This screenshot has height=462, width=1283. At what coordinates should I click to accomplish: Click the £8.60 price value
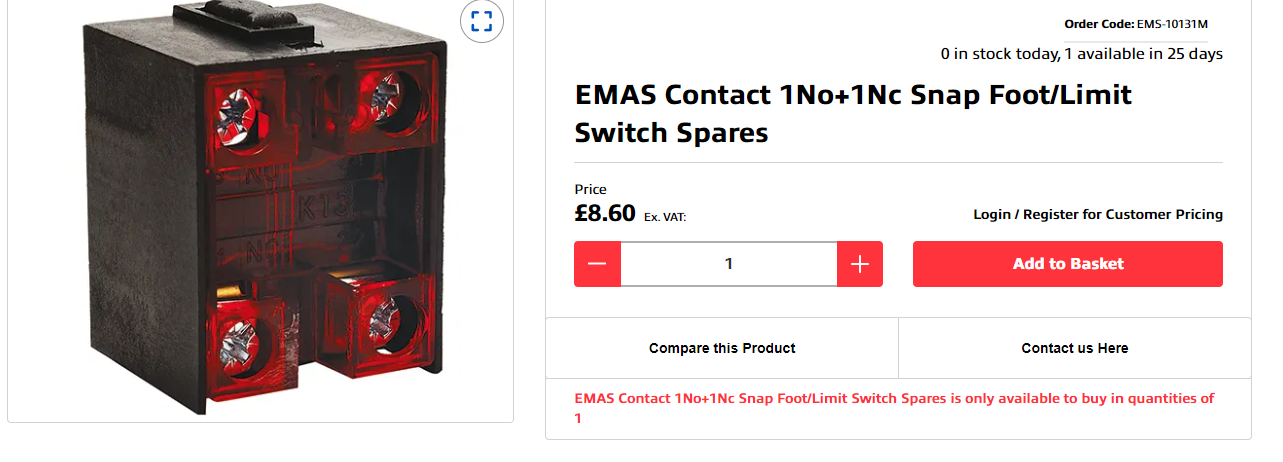(x=605, y=213)
